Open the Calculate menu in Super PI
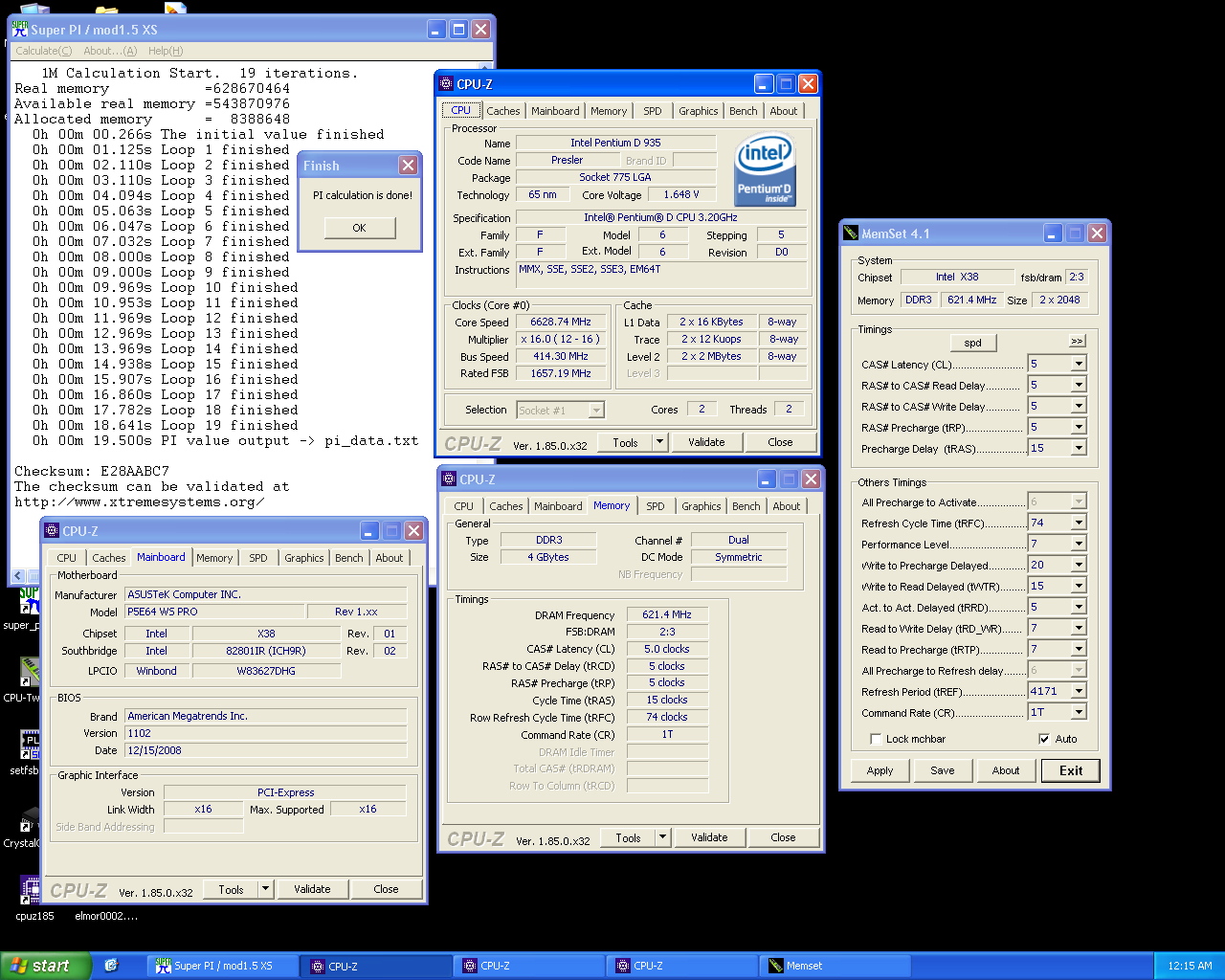1225x980 pixels. [43, 51]
